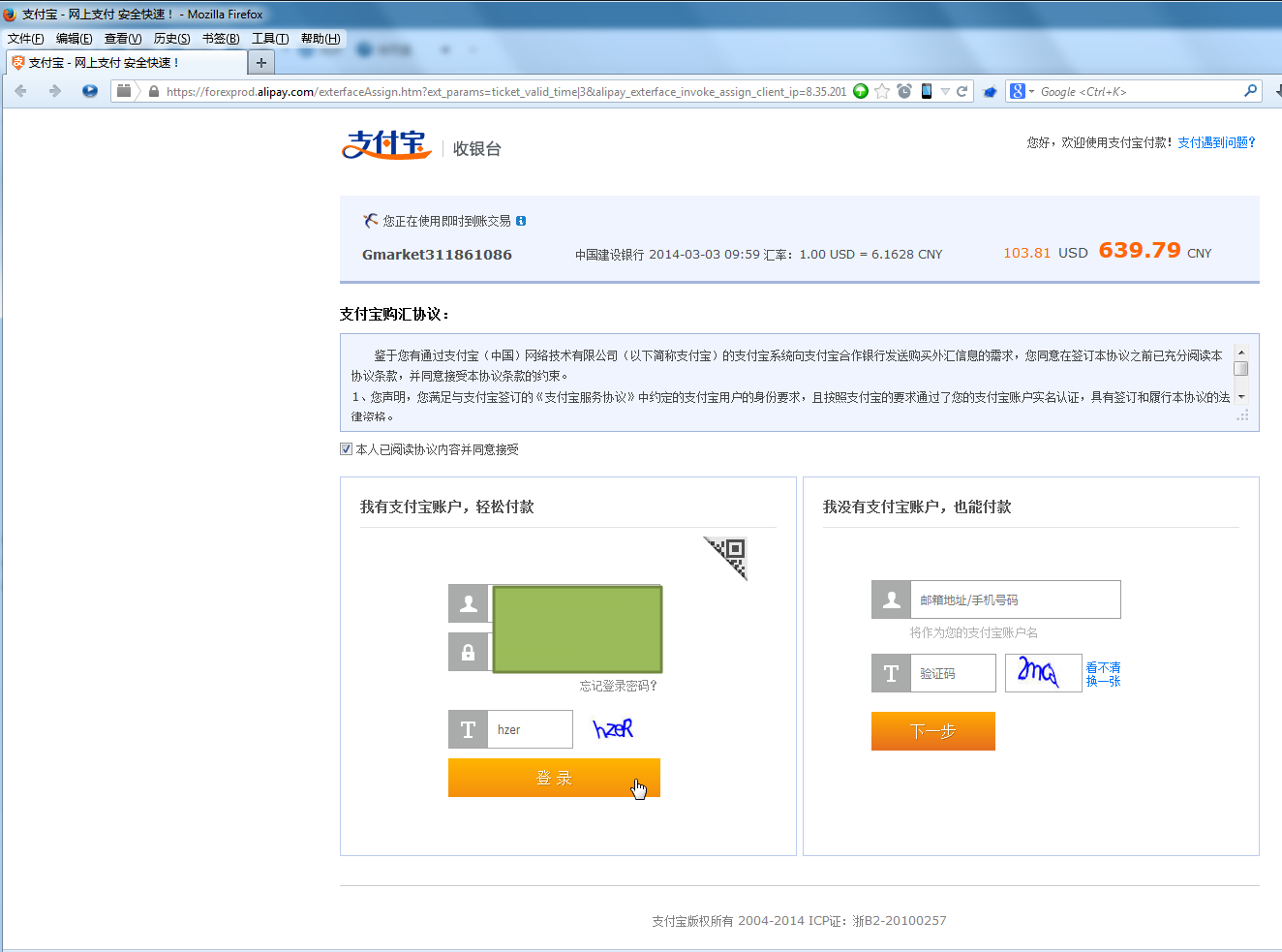Open the address bar history dropdown
Image resolution: width=1282 pixels, height=952 pixels.
tap(945, 91)
